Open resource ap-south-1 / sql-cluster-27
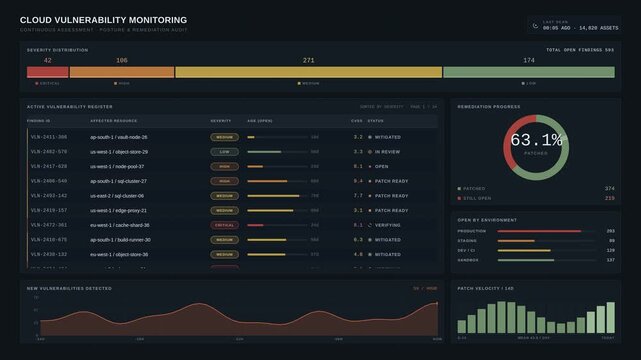 pyautogui.click(x=118, y=181)
